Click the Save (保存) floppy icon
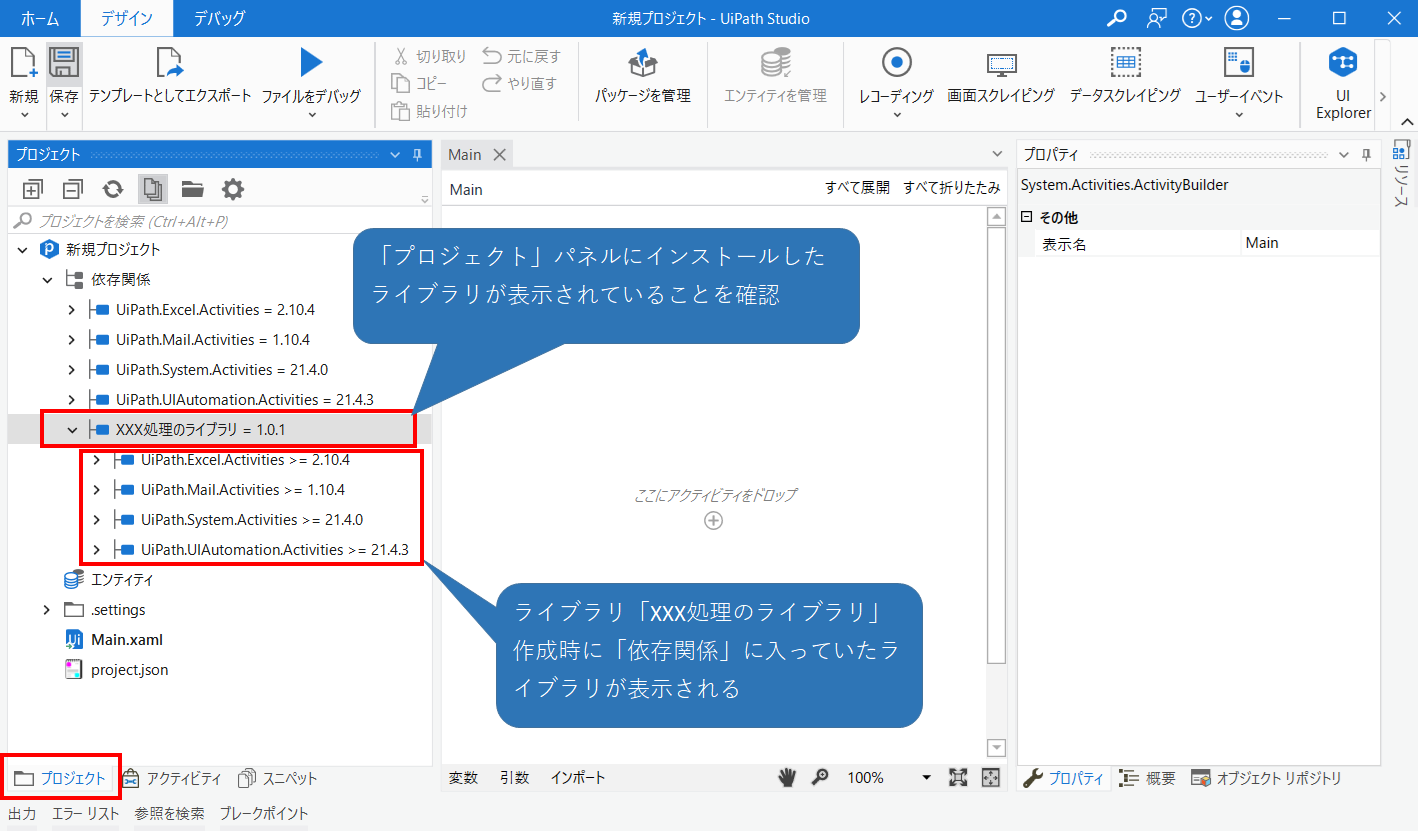 [x=64, y=64]
